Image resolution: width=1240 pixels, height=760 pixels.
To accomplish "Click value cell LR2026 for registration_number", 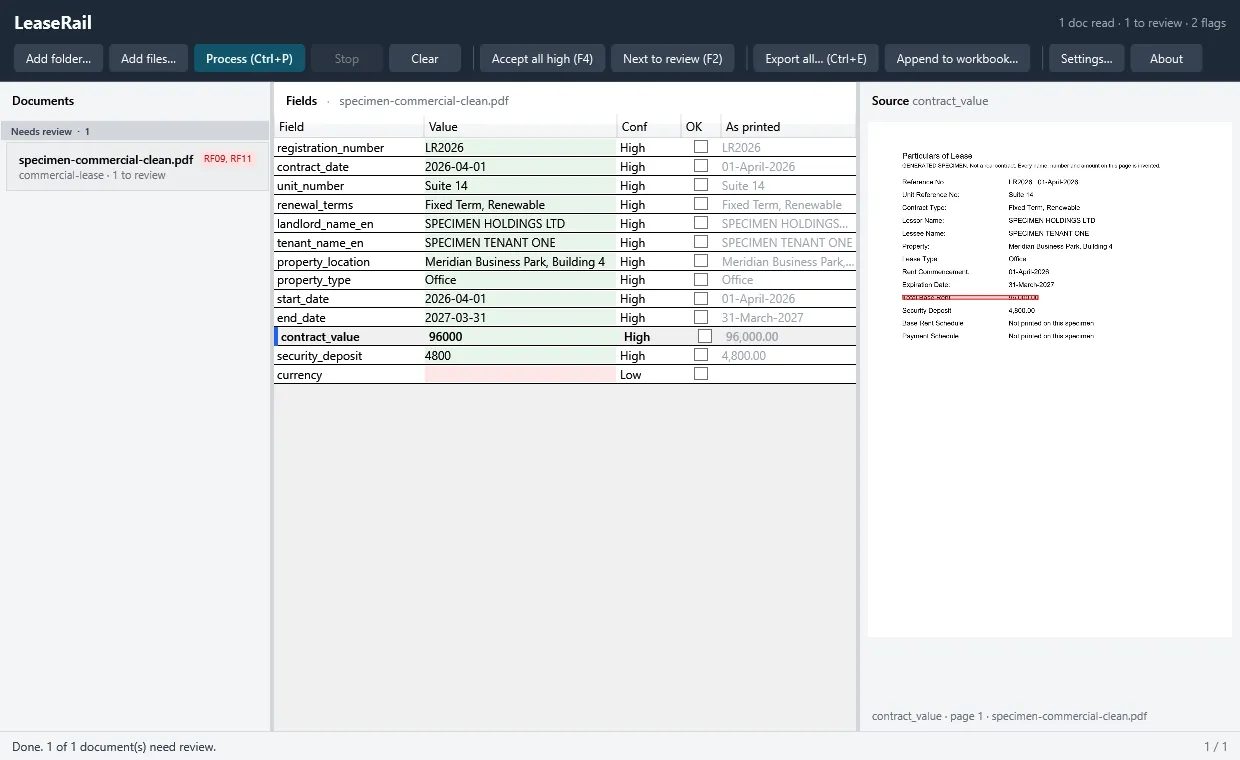I will pyautogui.click(x=520, y=147).
